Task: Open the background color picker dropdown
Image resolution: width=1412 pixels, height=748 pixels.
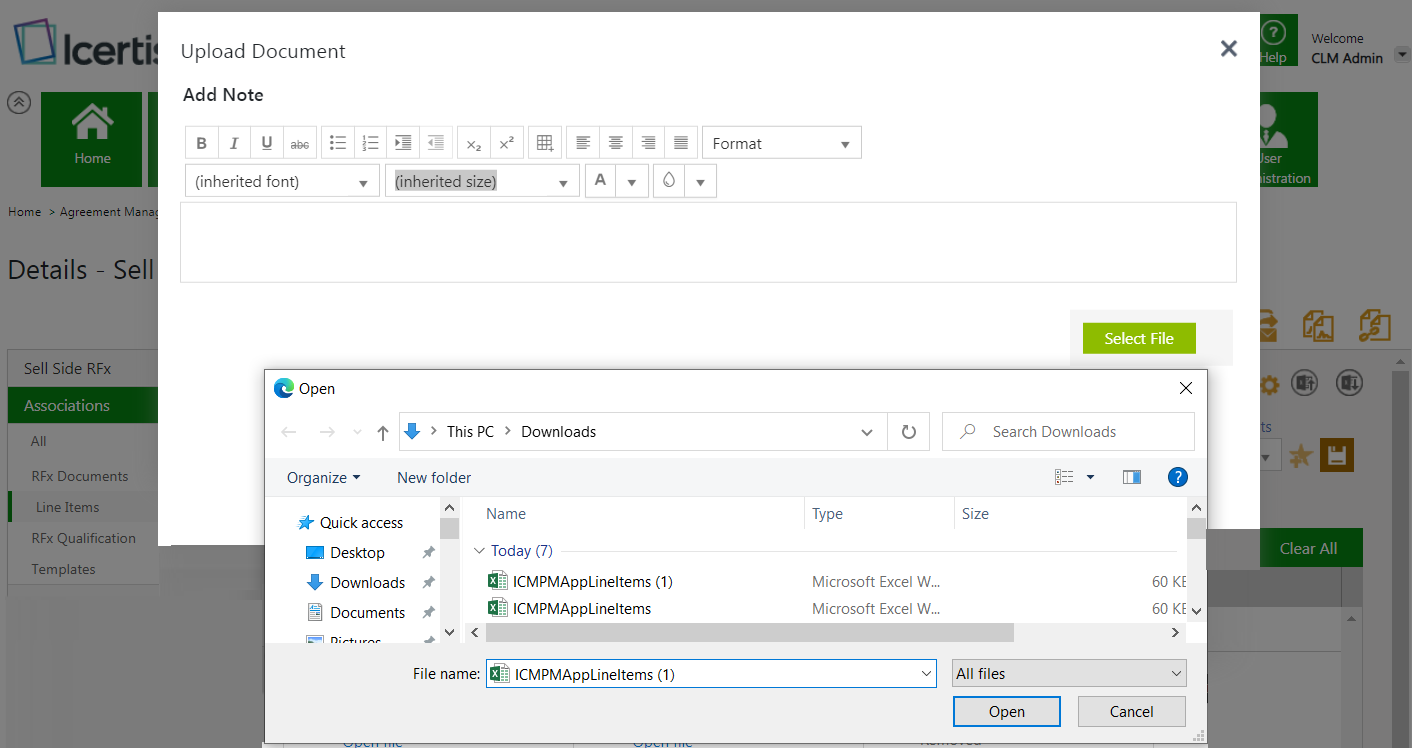Action: tap(700, 182)
